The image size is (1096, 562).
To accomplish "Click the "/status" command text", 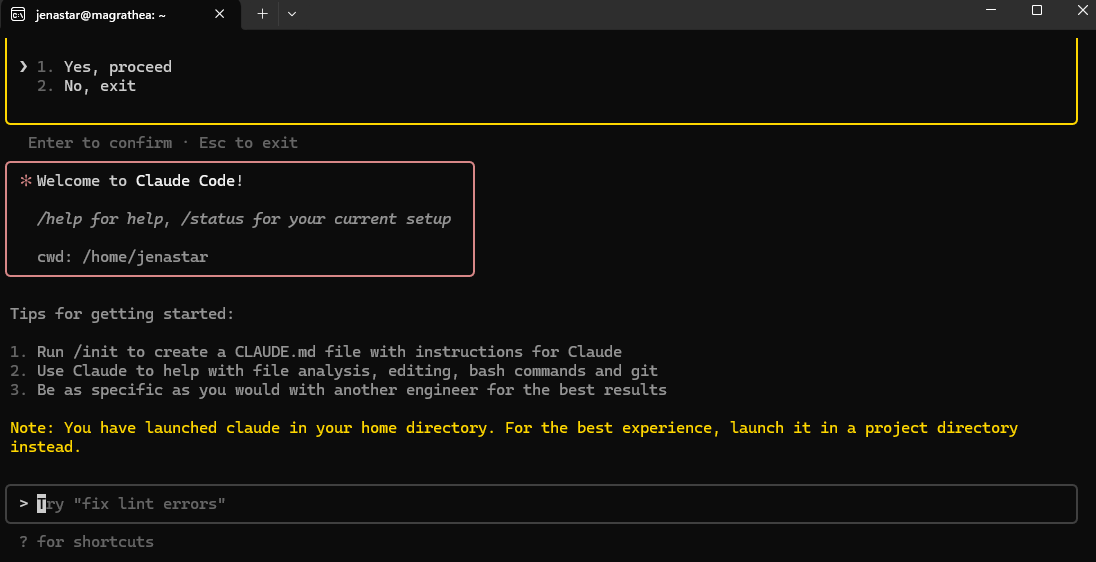I will click(217, 219).
